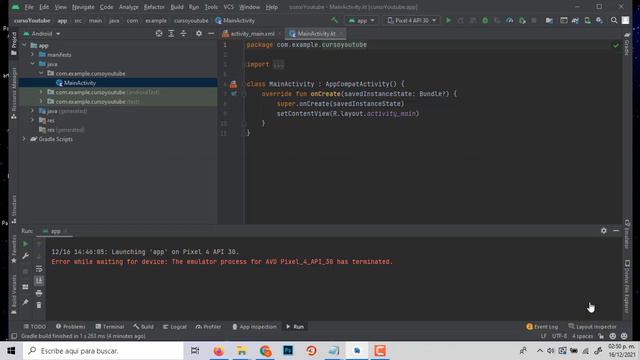Open Task View on the taskbar

[195, 351]
